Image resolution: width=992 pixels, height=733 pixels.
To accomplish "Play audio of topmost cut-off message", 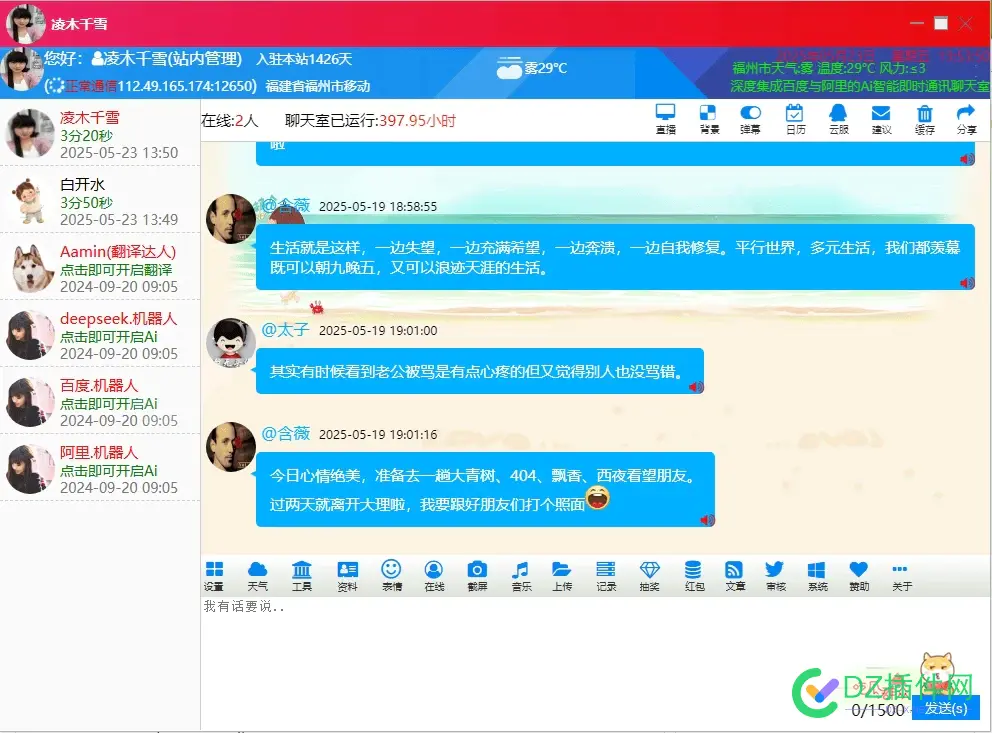I will point(967,159).
